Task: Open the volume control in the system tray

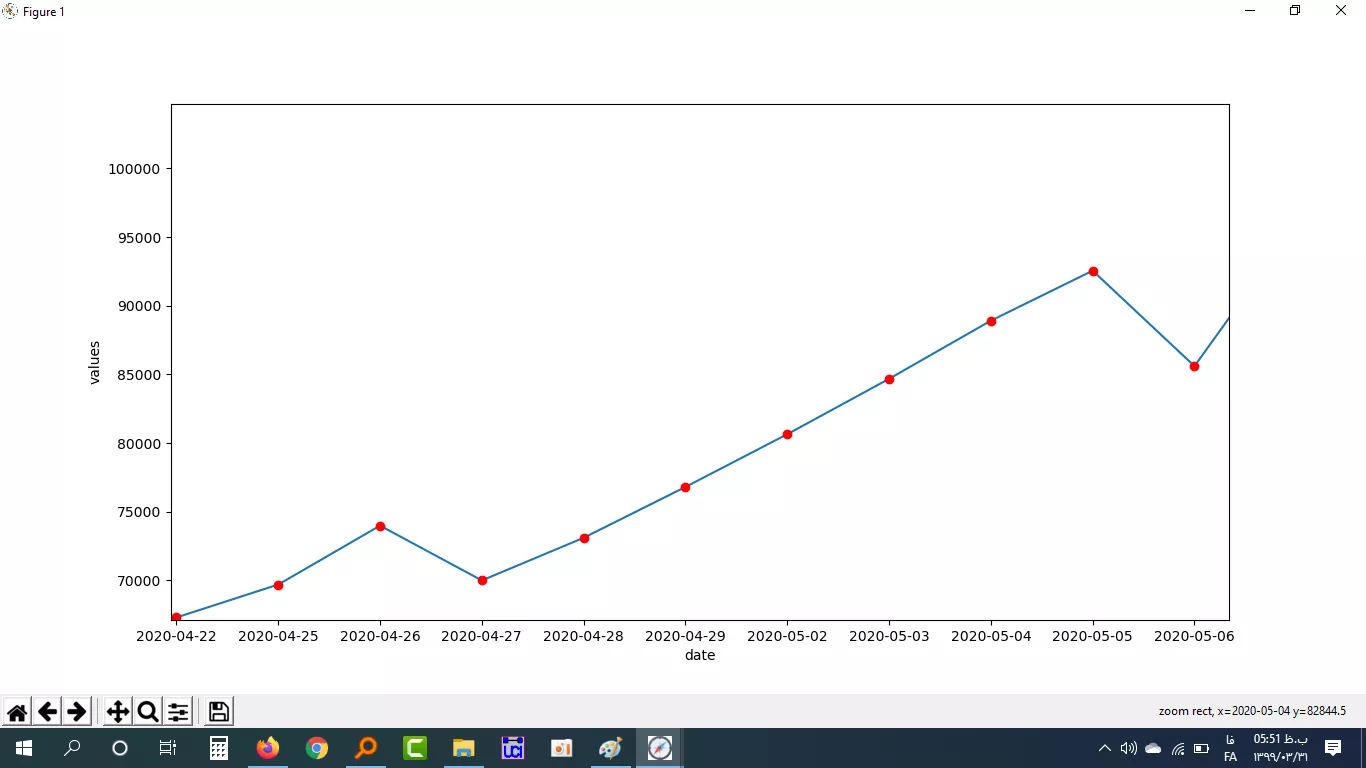Action: pyautogui.click(x=1129, y=748)
